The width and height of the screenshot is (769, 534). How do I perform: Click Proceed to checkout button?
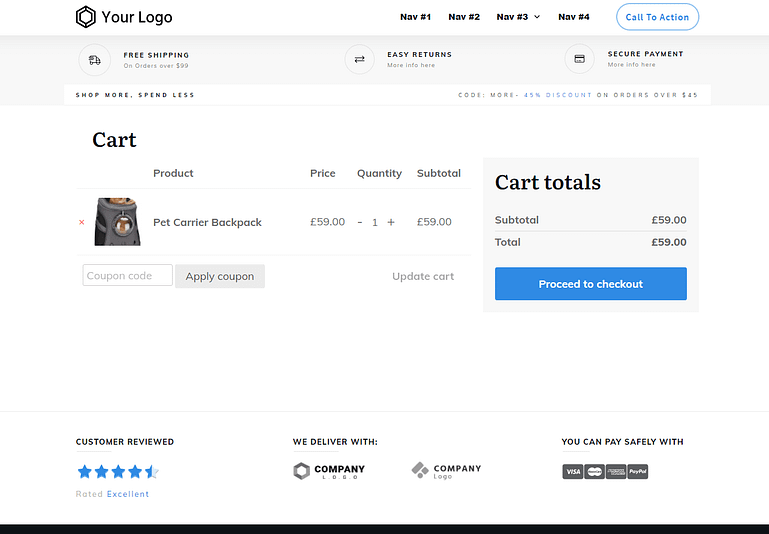pyautogui.click(x=590, y=284)
